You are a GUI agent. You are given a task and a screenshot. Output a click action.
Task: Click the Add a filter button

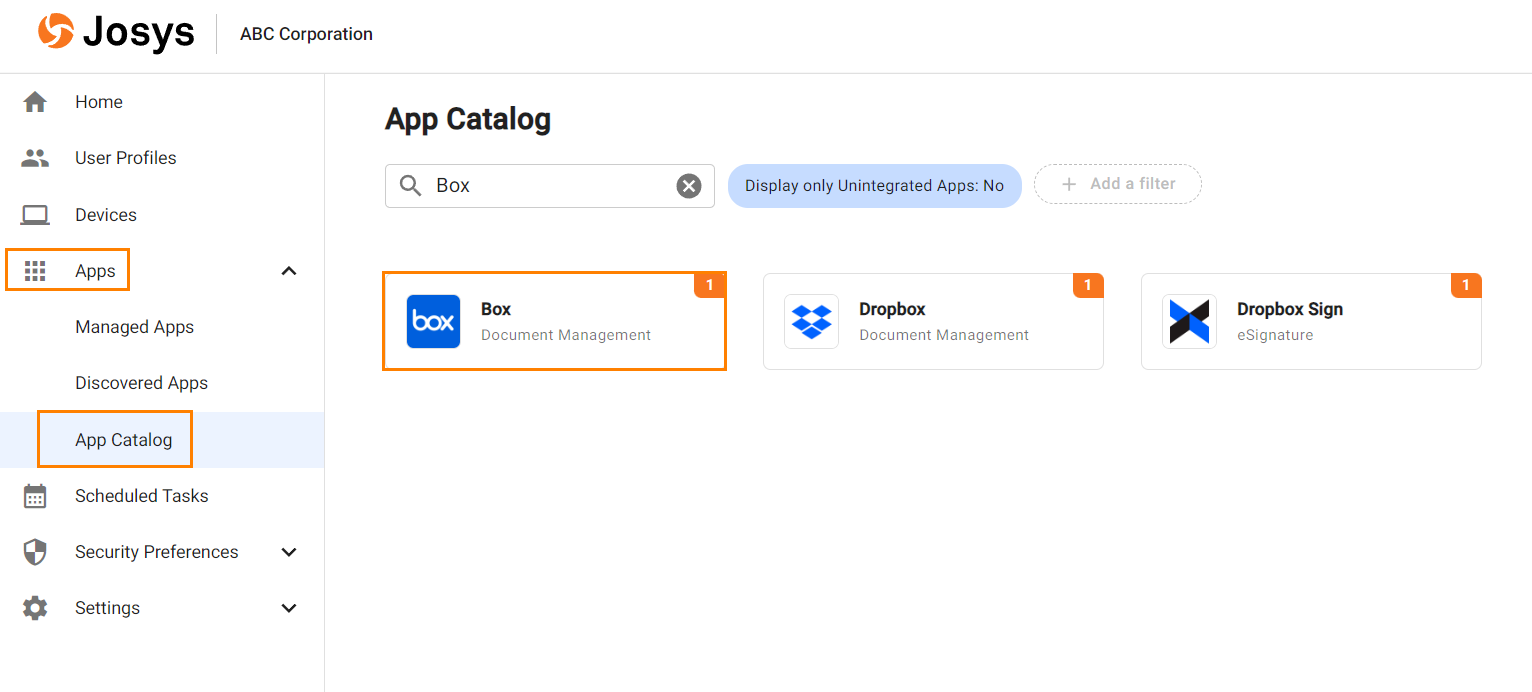pyautogui.click(x=1117, y=184)
